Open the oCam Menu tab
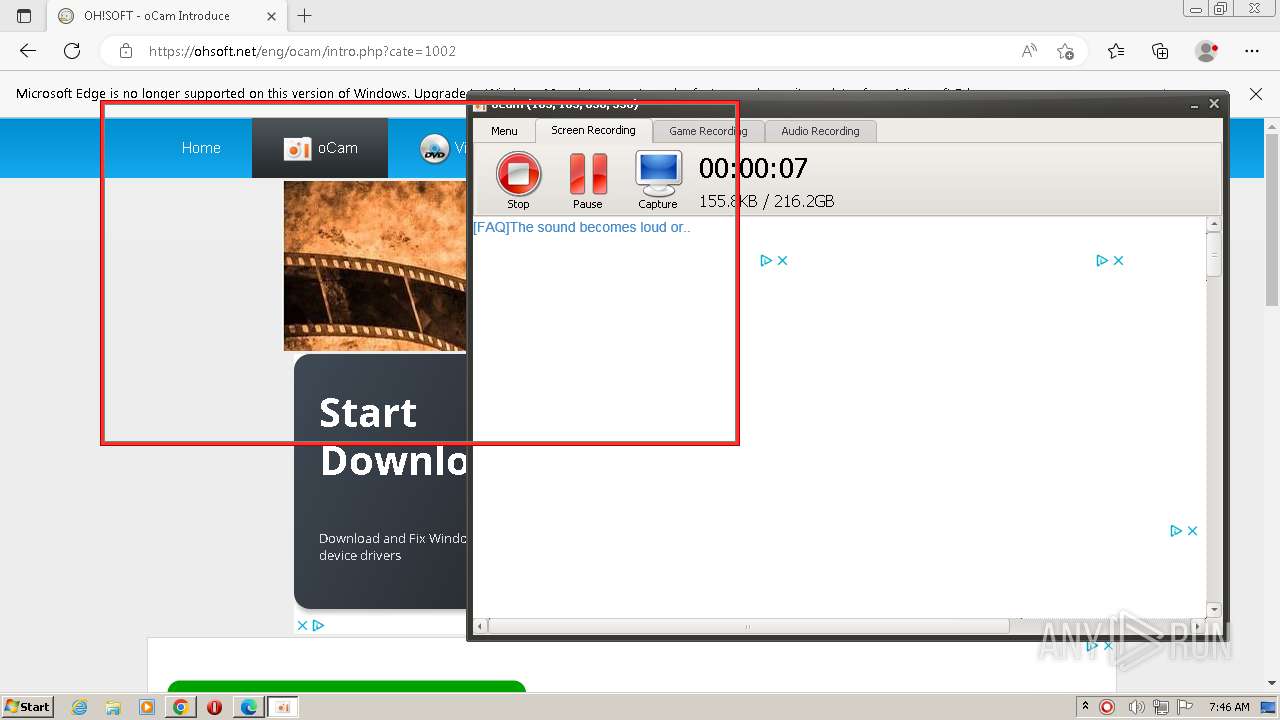This screenshot has width=1280, height=720. point(504,131)
